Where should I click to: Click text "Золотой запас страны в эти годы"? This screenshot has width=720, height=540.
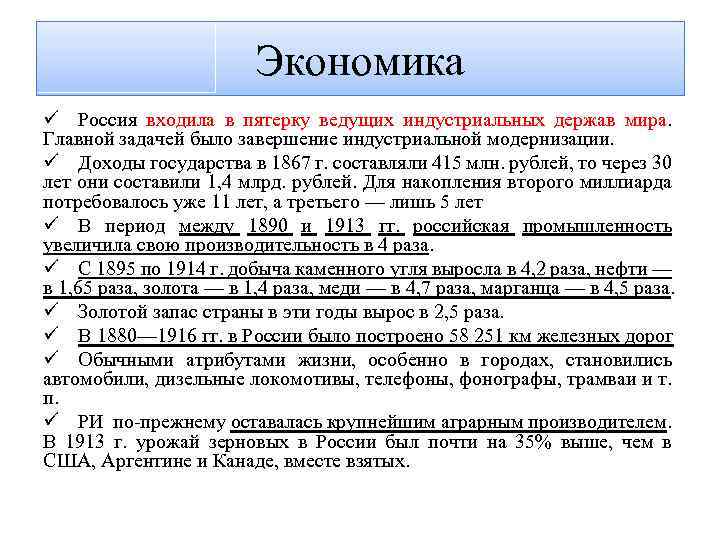pyautogui.click(x=219, y=312)
